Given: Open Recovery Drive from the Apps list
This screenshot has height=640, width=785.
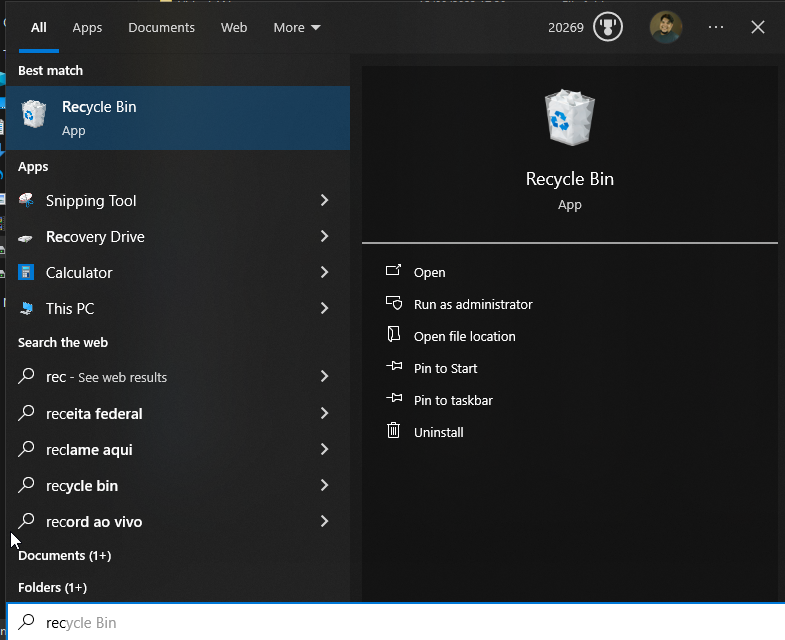Looking at the screenshot, I should [x=178, y=236].
